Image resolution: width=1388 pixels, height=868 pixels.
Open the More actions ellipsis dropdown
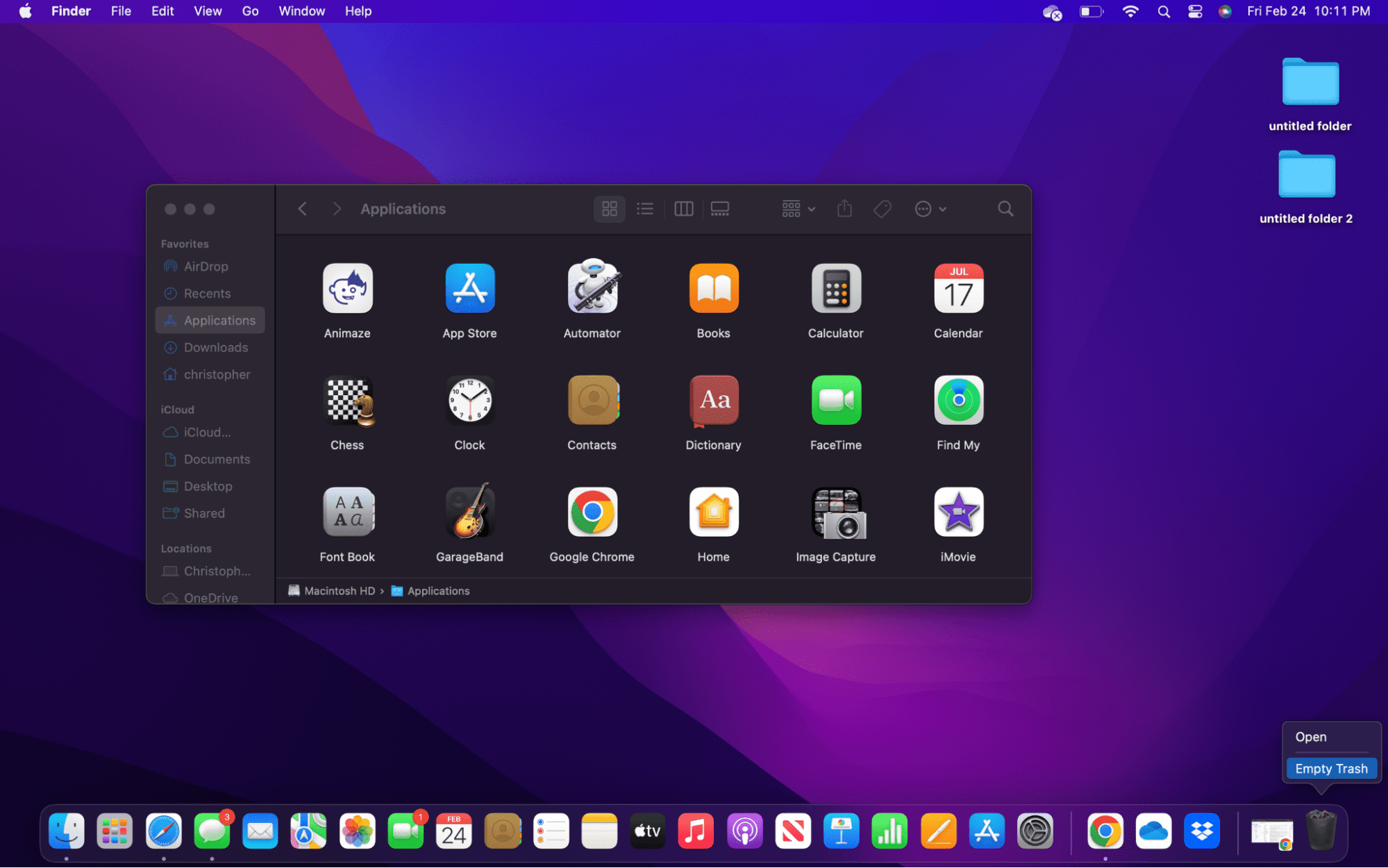point(930,209)
